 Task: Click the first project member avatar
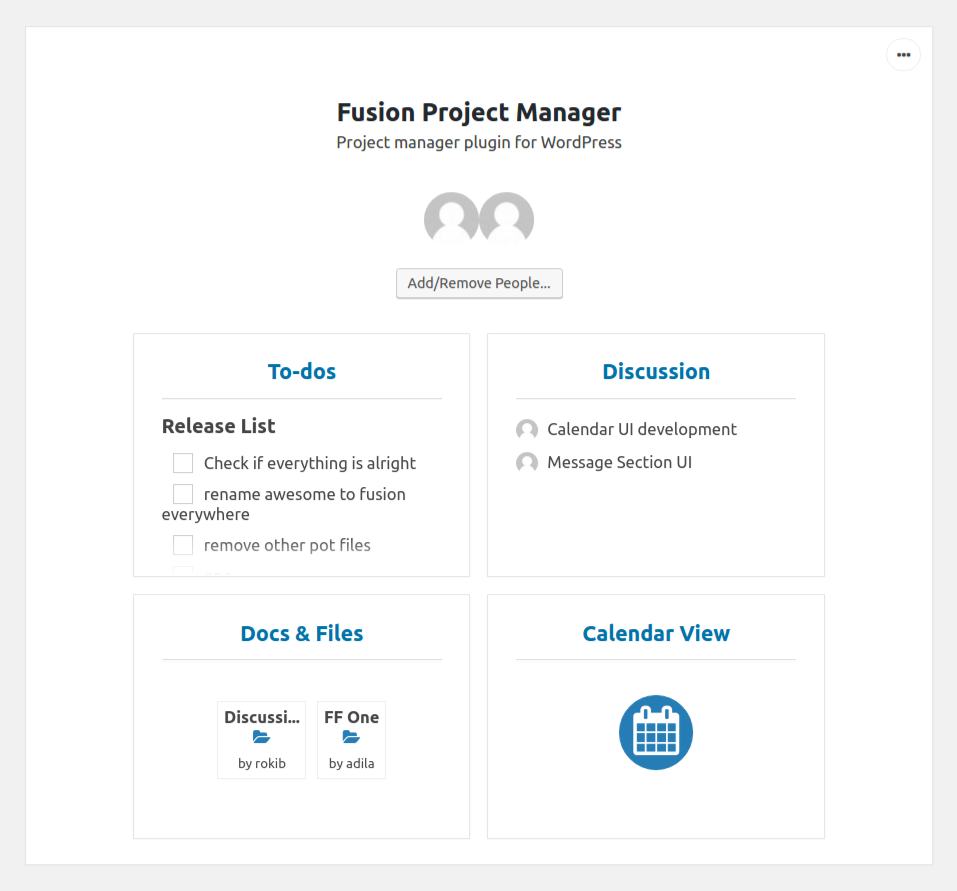pyautogui.click(x=451, y=218)
